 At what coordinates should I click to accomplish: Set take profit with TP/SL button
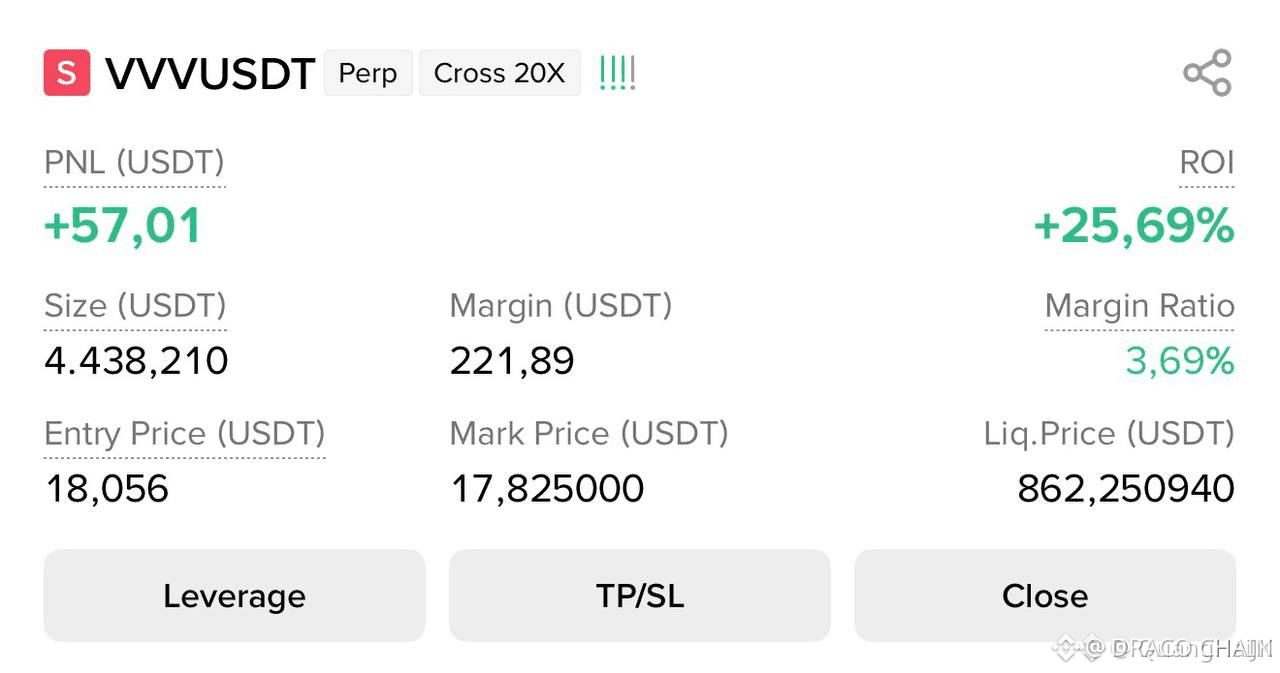point(640,596)
